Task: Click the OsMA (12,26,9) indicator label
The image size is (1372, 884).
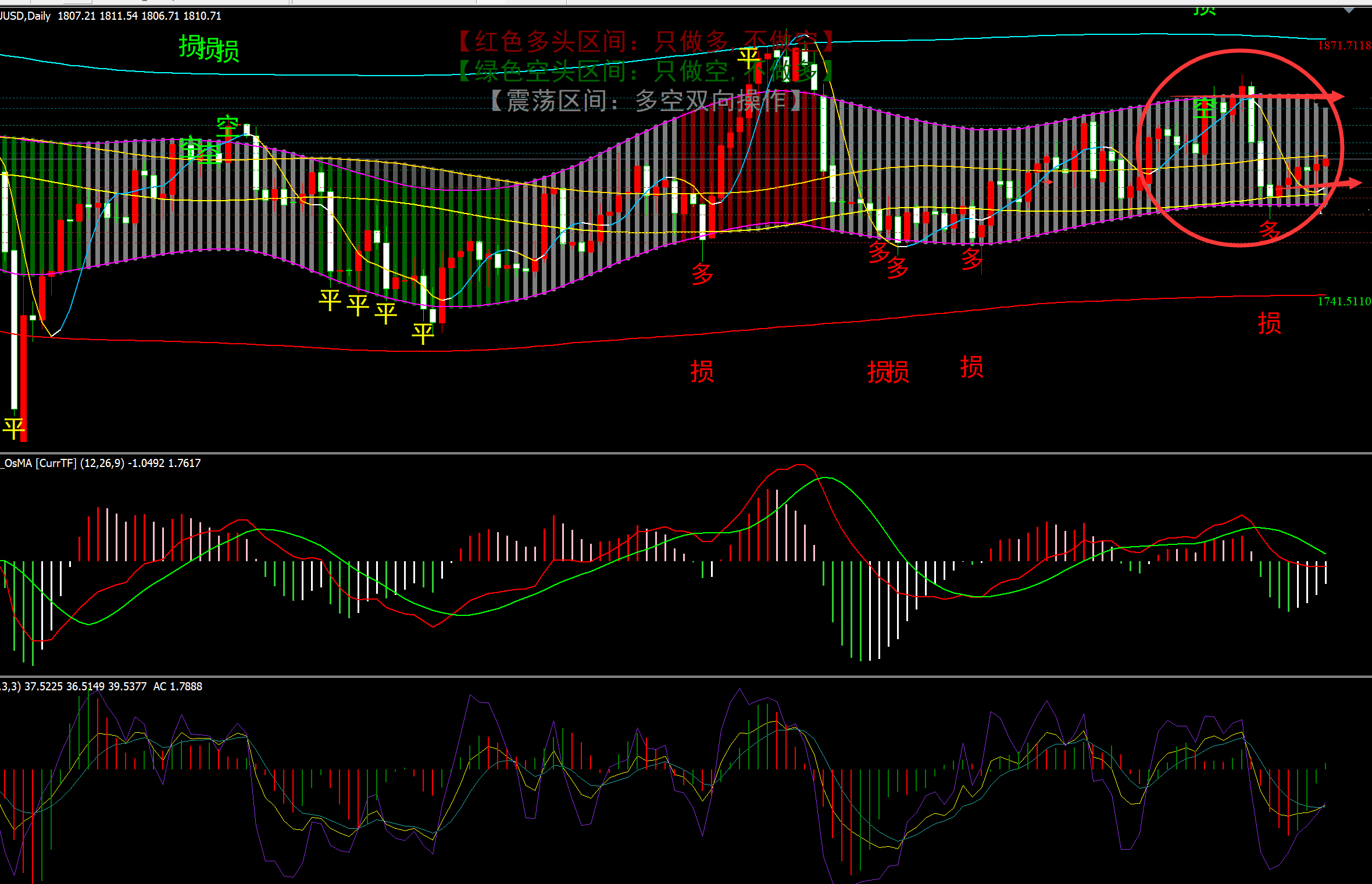Action: [101, 464]
